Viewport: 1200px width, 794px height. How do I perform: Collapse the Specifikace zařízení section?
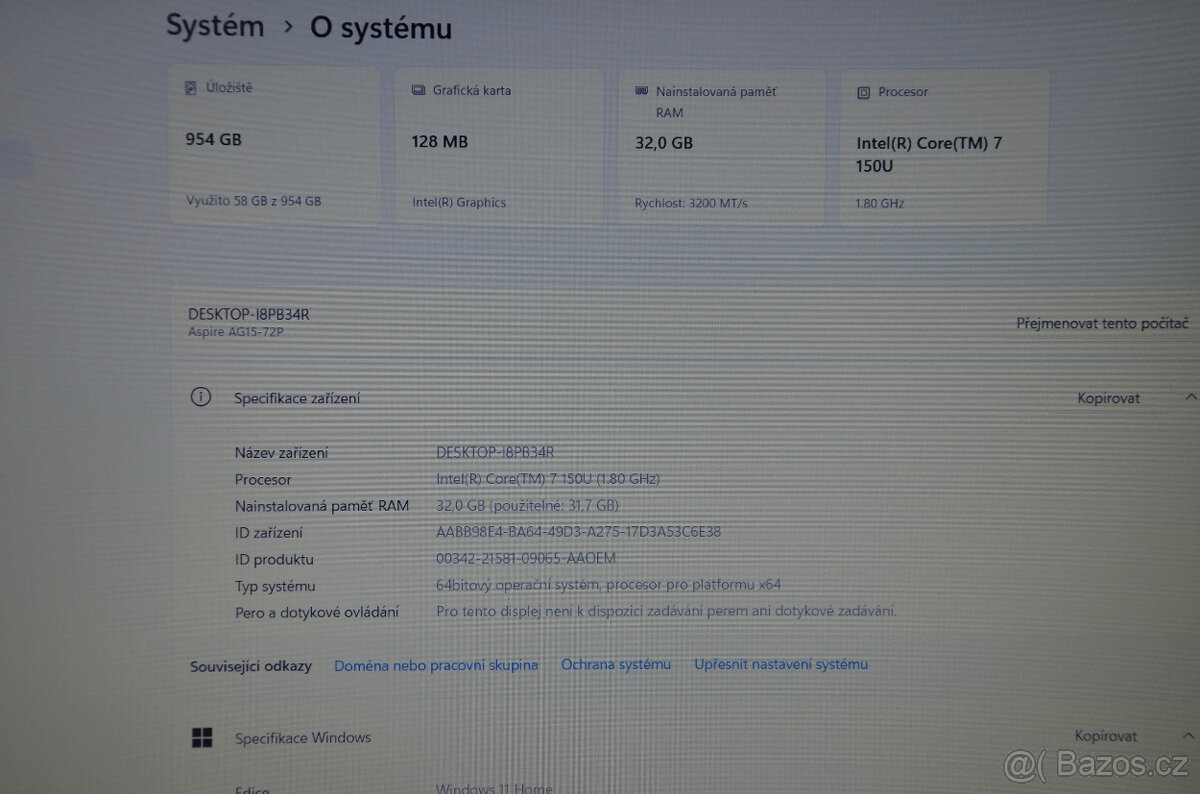tap(1189, 398)
